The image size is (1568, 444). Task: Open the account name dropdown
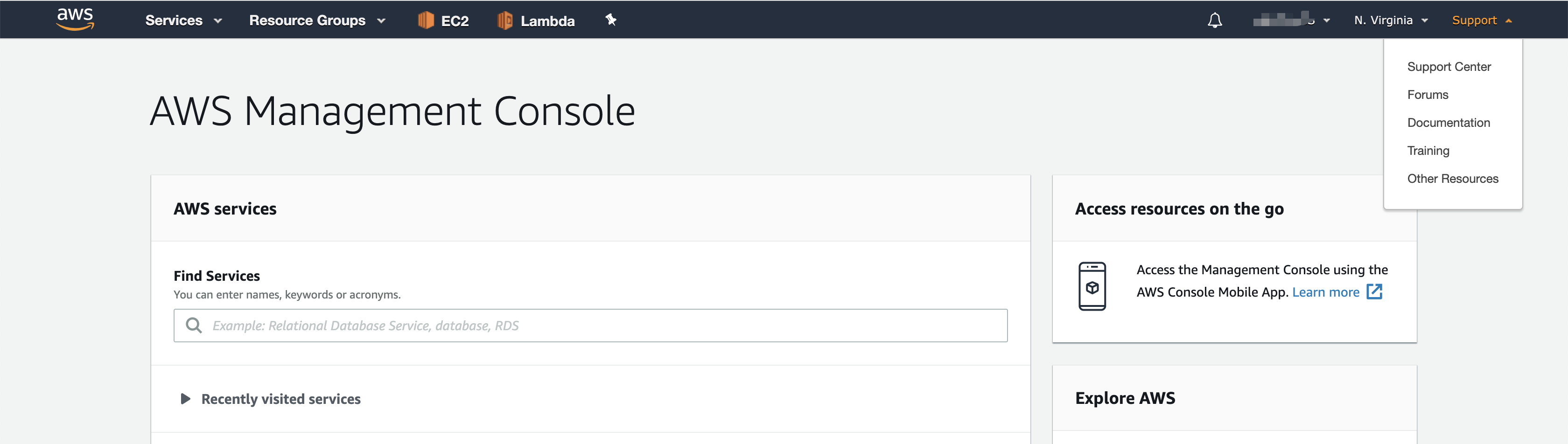[1291, 20]
